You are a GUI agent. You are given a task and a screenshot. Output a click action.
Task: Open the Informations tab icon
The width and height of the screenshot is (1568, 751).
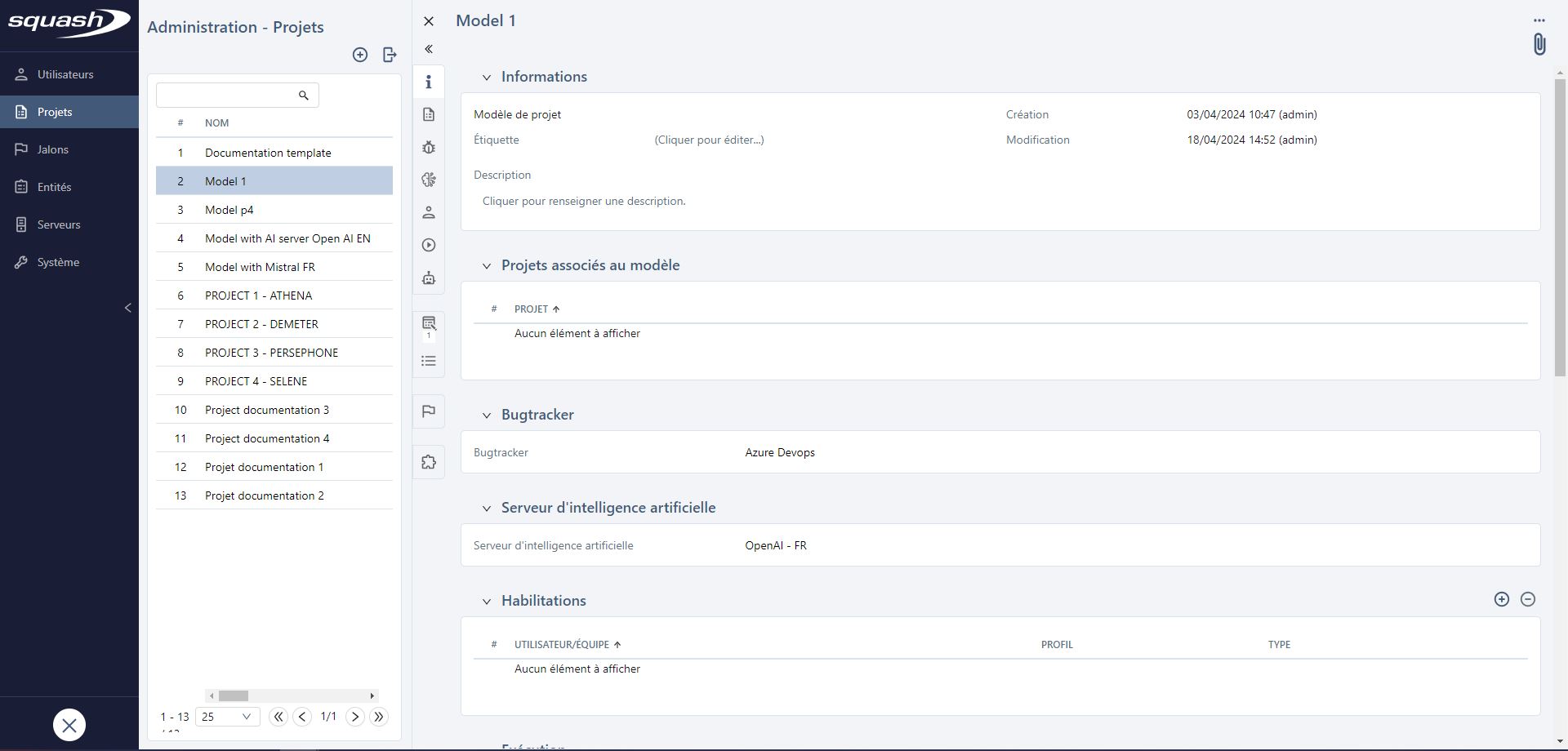(429, 82)
